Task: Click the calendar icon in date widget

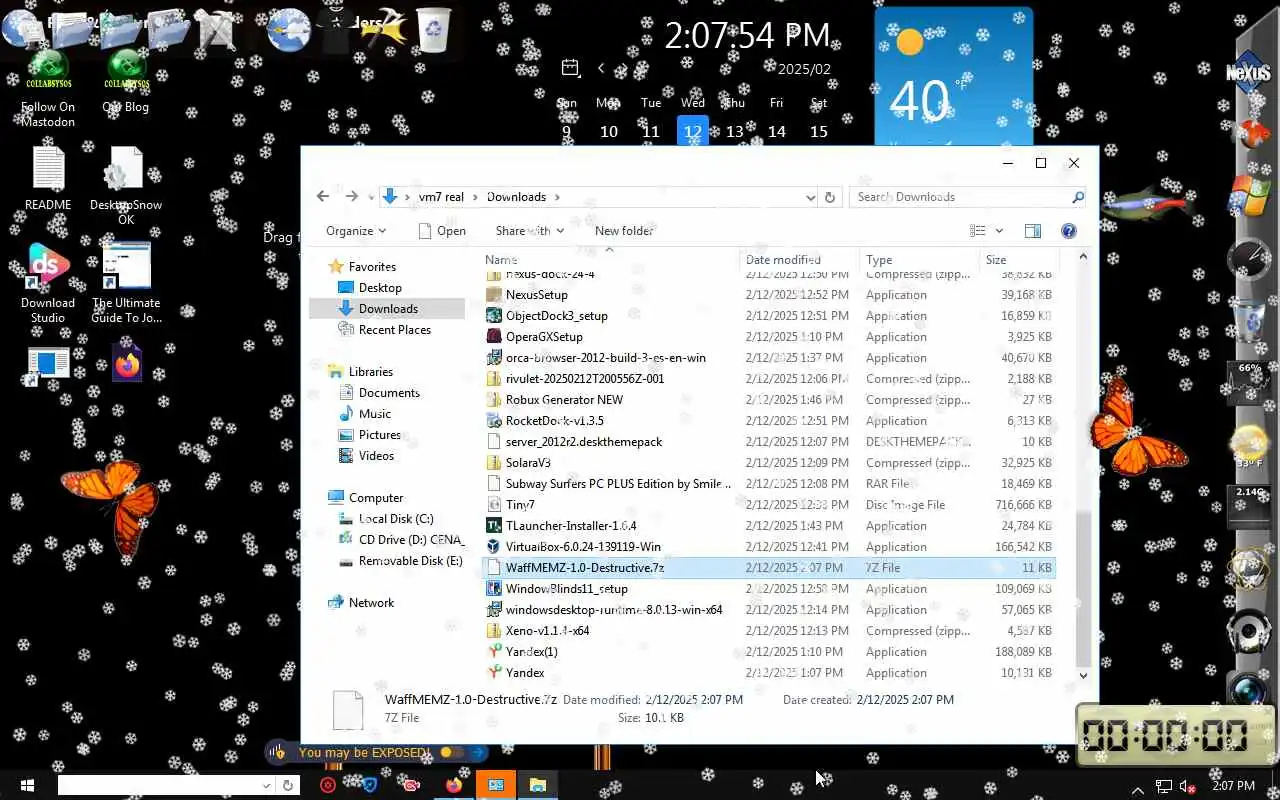Action: (570, 68)
